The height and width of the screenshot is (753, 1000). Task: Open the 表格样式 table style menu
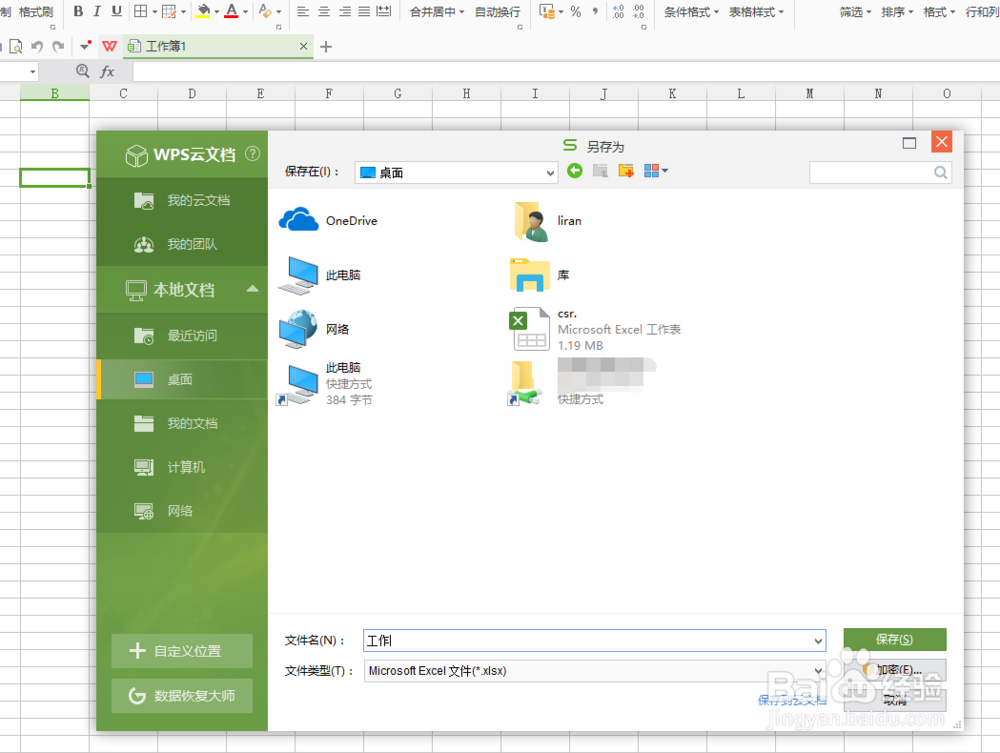click(x=756, y=11)
